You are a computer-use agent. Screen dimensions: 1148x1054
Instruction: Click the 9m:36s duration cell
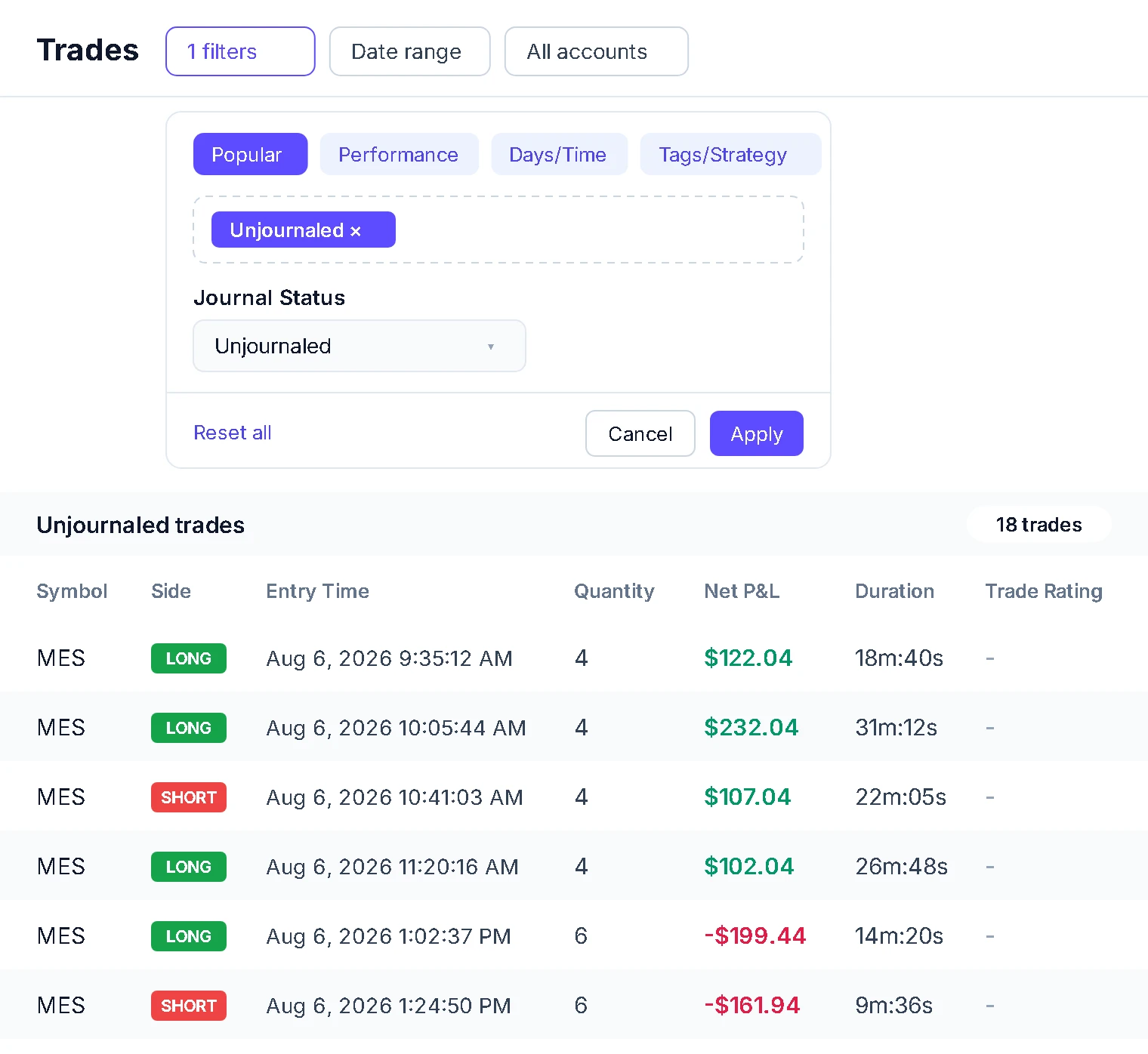coord(893,1005)
